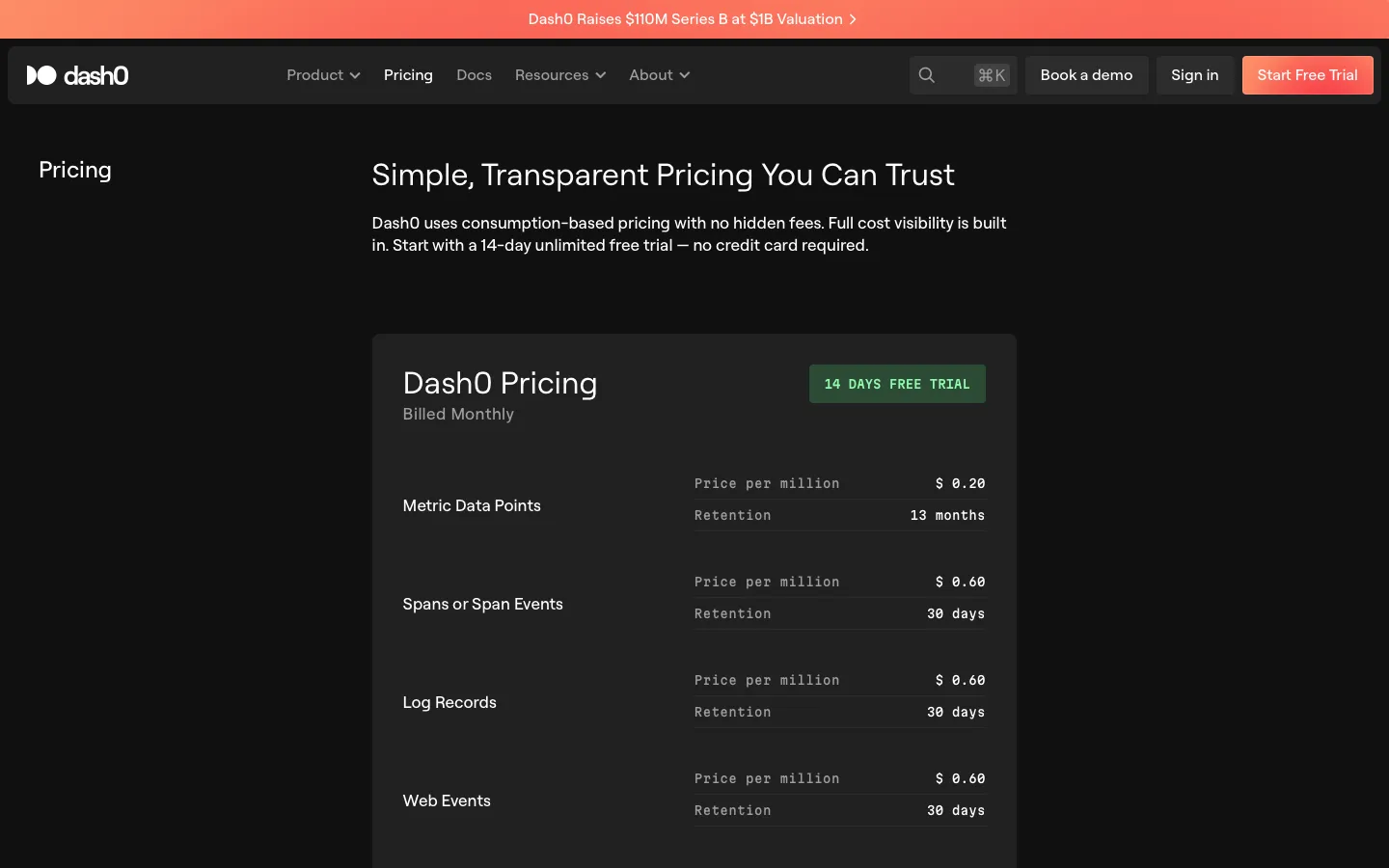
Task: Click the 14 DAYS FREE TRIAL badge
Action: pyautogui.click(x=897, y=384)
